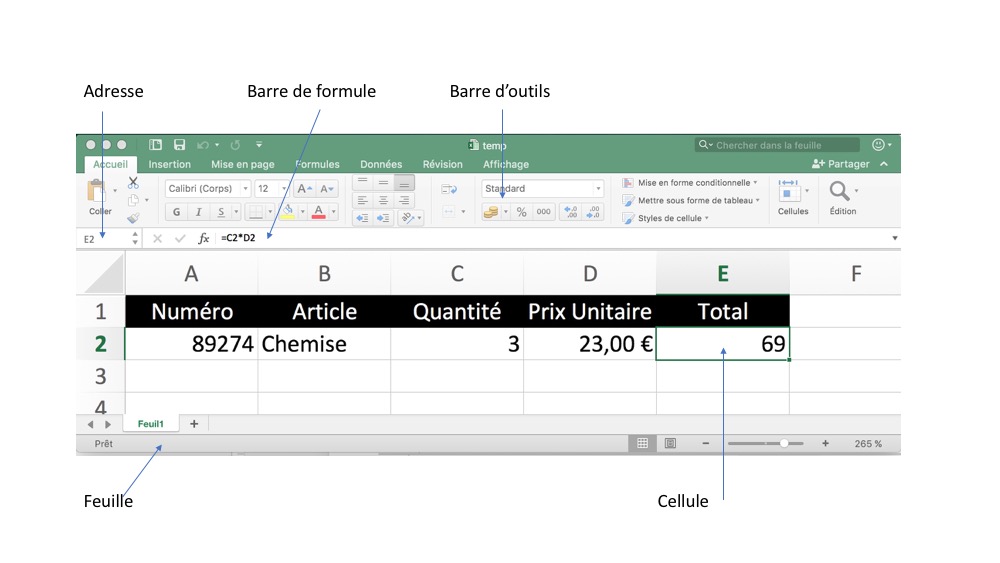
Task: Click the borders grid icon
Action: tap(256, 212)
